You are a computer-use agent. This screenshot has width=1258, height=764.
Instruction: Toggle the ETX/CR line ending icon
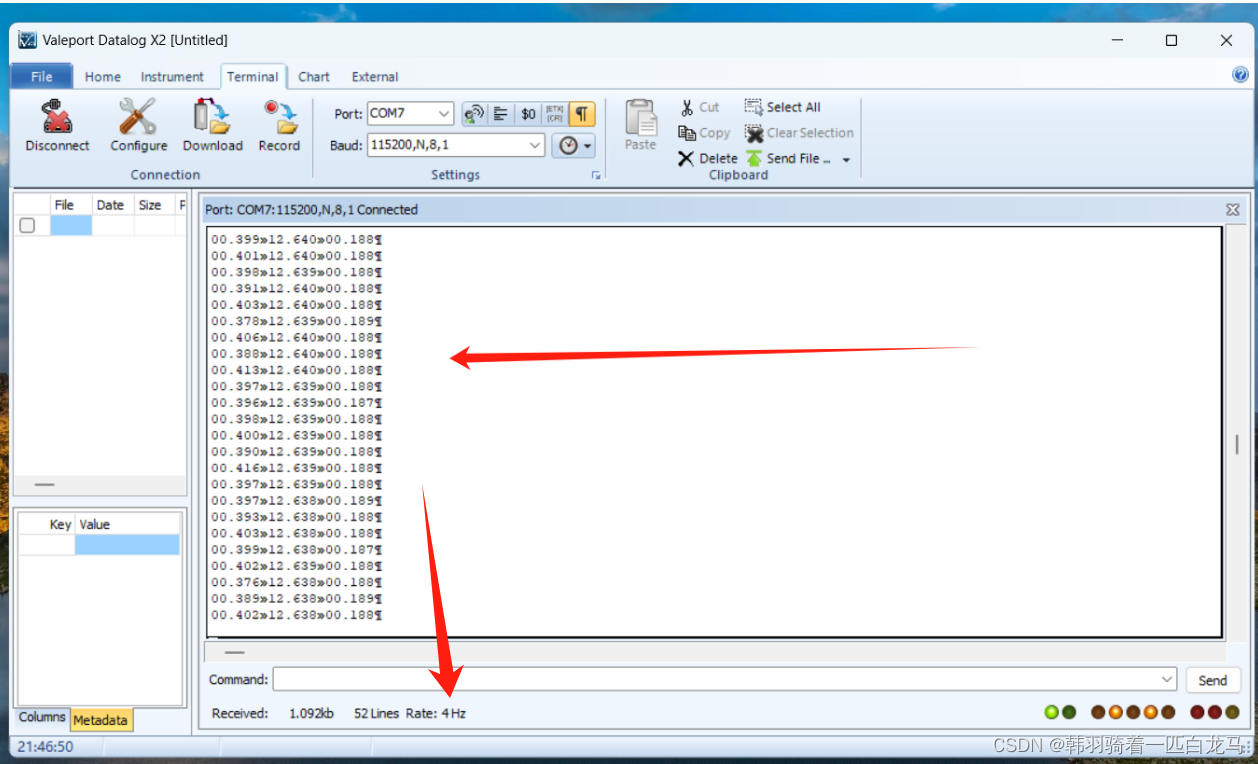point(555,114)
